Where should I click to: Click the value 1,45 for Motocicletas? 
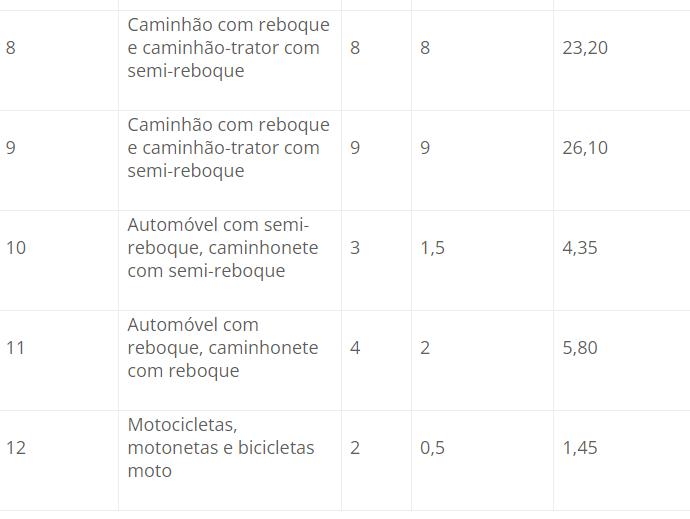tap(580, 448)
